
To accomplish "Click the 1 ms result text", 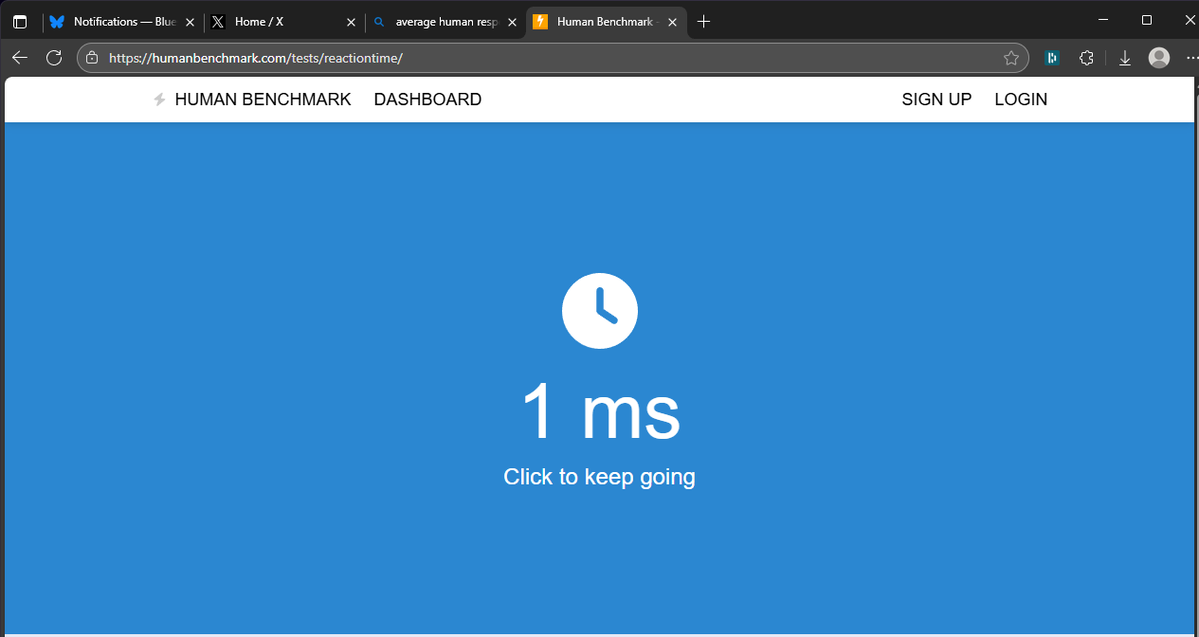I will [600, 412].
